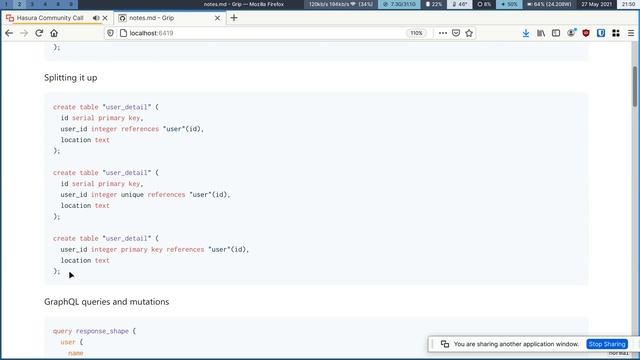Screen dimensions: 640x360
Task: Open Library bookmarks and history
Action: point(541,33)
